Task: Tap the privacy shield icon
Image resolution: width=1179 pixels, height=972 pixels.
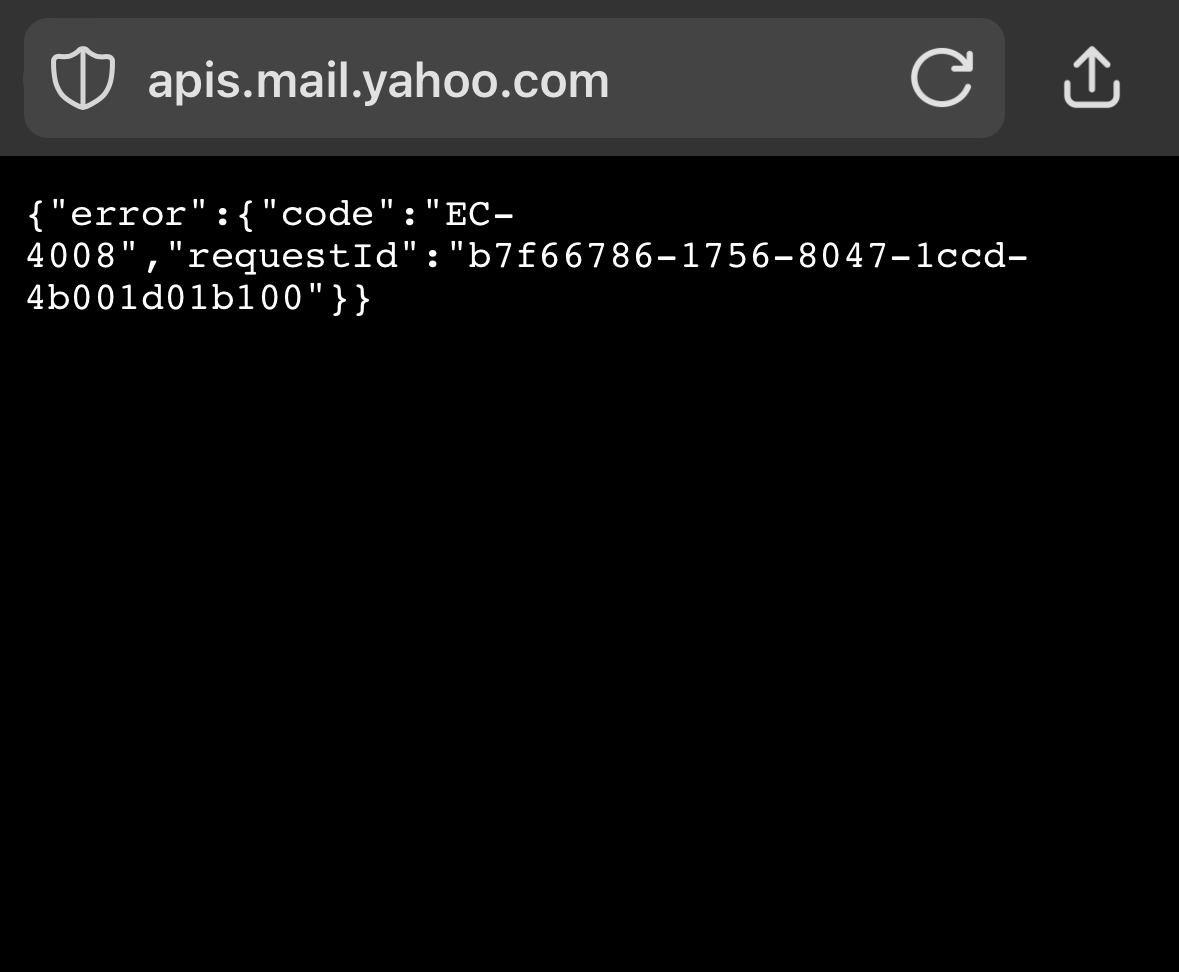Action: click(x=83, y=78)
